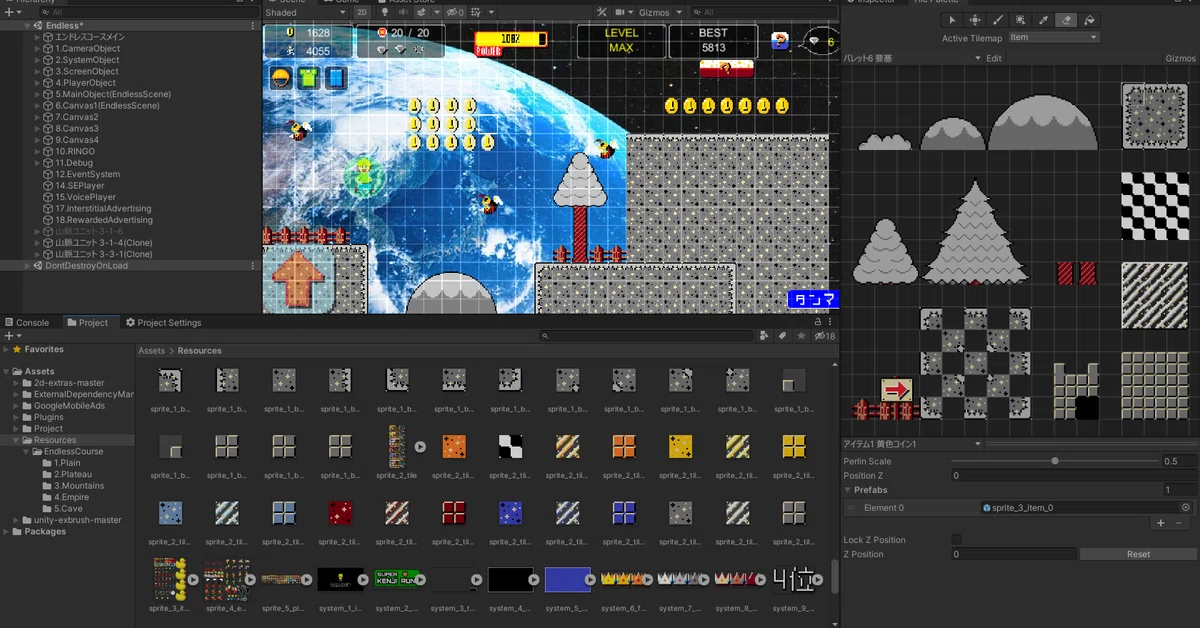This screenshot has height=628, width=1200.
Task: Click the Project panel lock icon
Action: pos(818,323)
